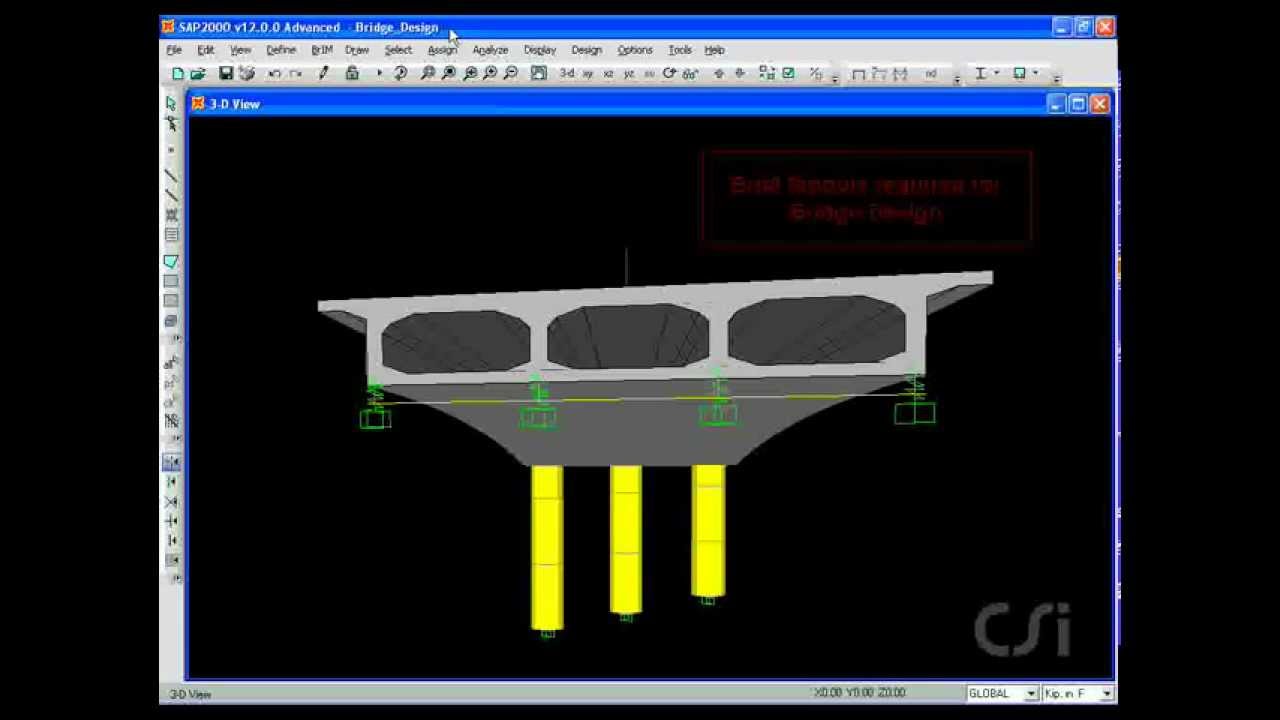The height and width of the screenshot is (720, 1280).
Task: Click the Pan view icon
Action: click(x=539, y=74)
